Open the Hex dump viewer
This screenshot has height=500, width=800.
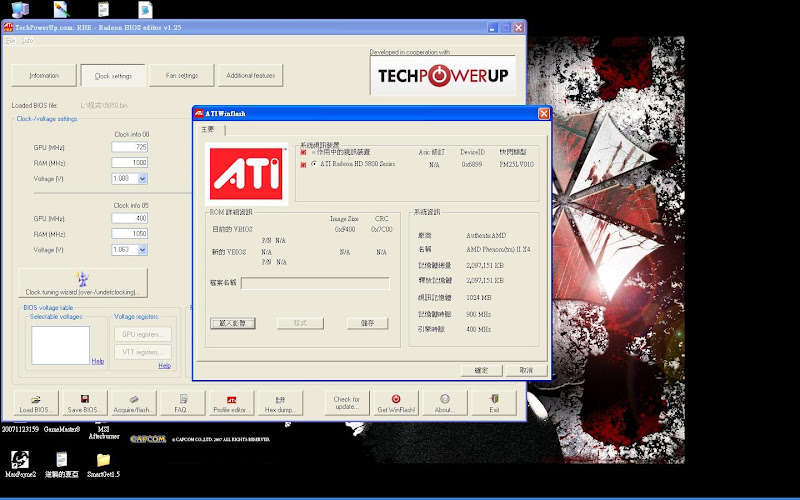point(280,403)
